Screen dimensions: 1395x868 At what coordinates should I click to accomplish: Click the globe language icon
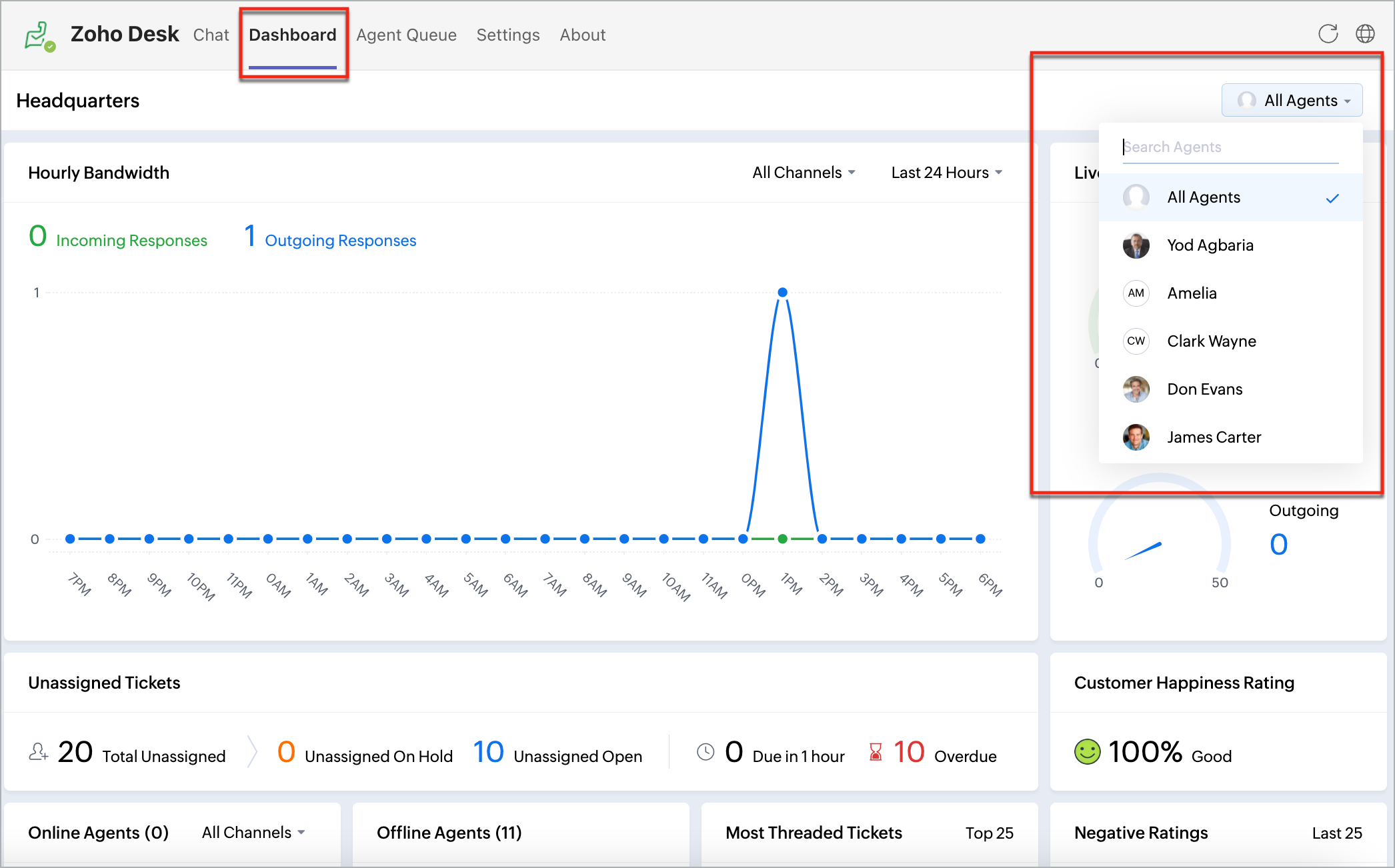1365,34
